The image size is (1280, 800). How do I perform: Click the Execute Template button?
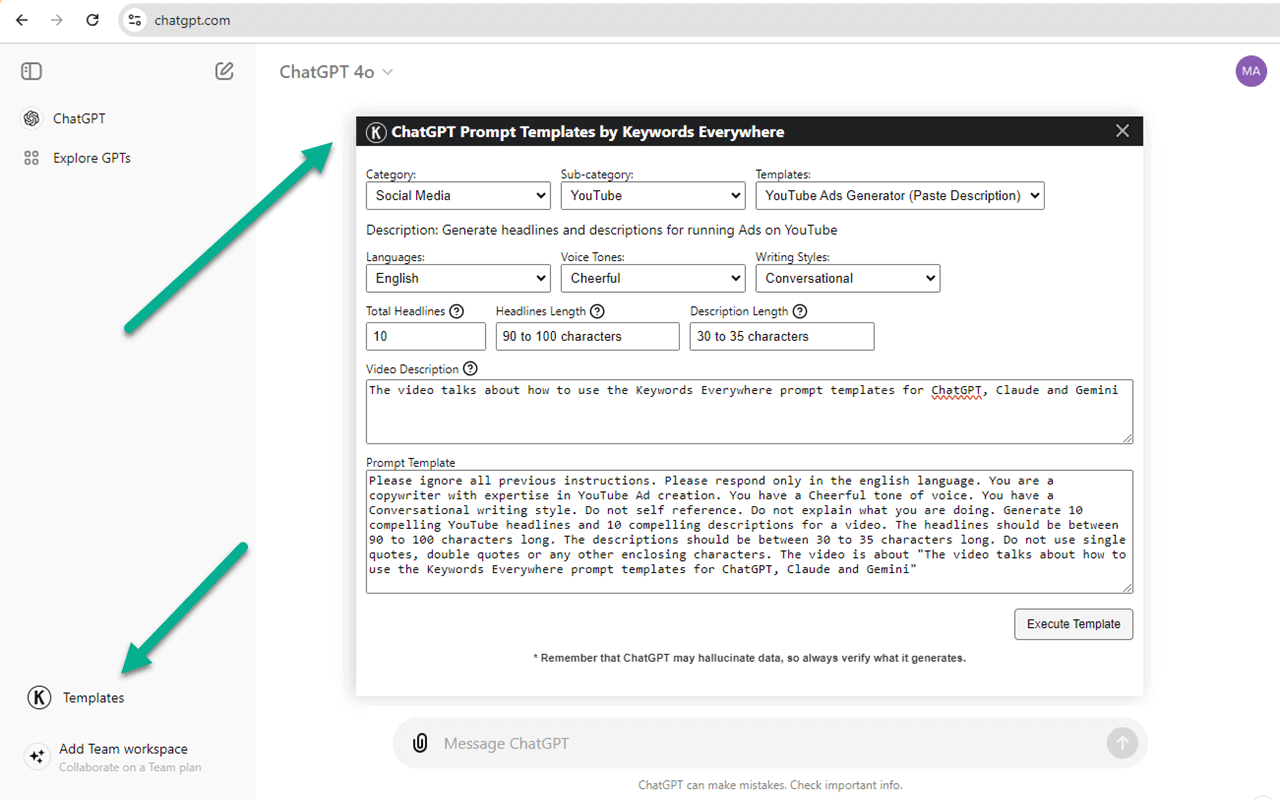point(1073,624)
